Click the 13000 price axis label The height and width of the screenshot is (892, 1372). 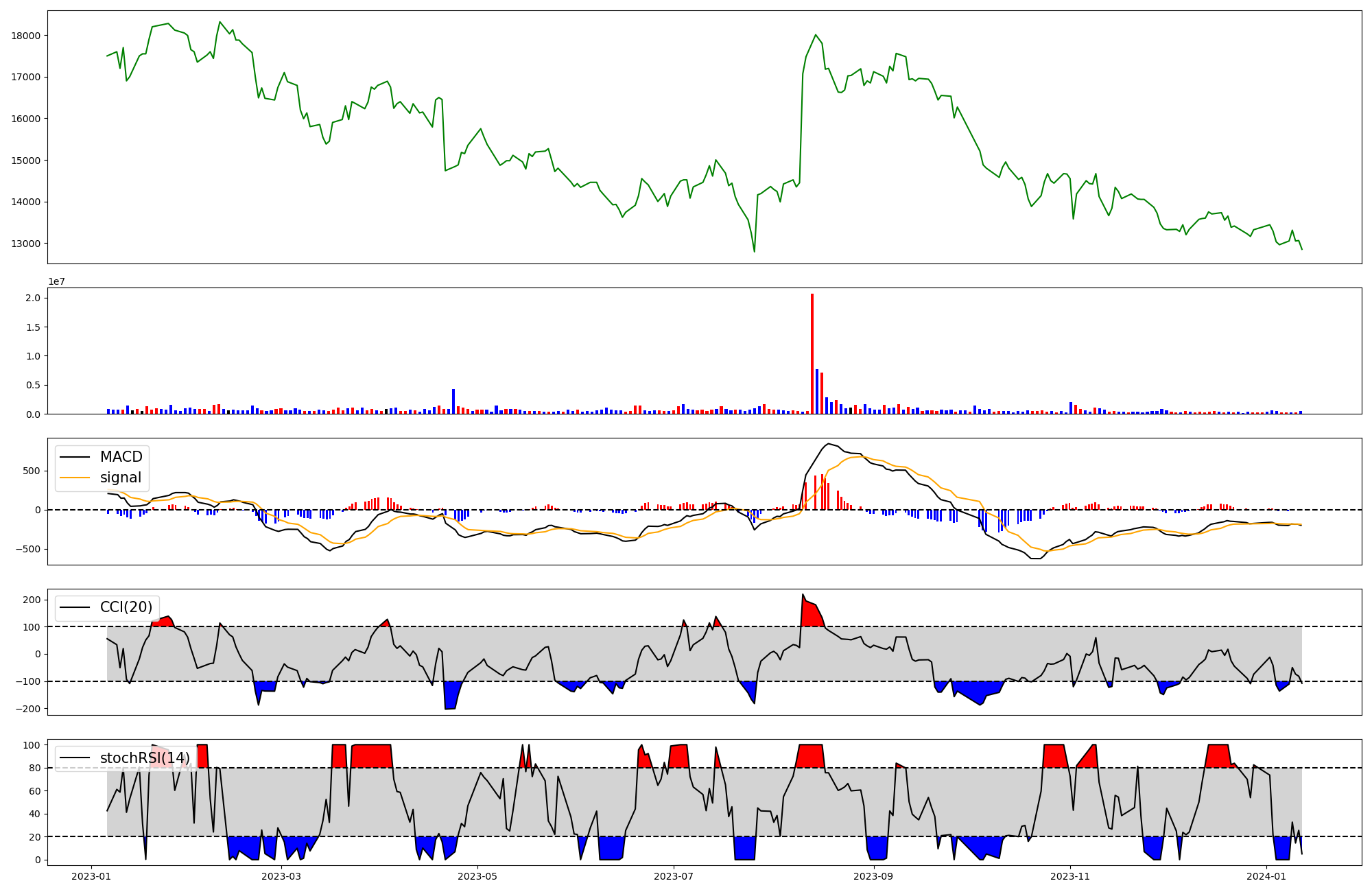(26, 244)
